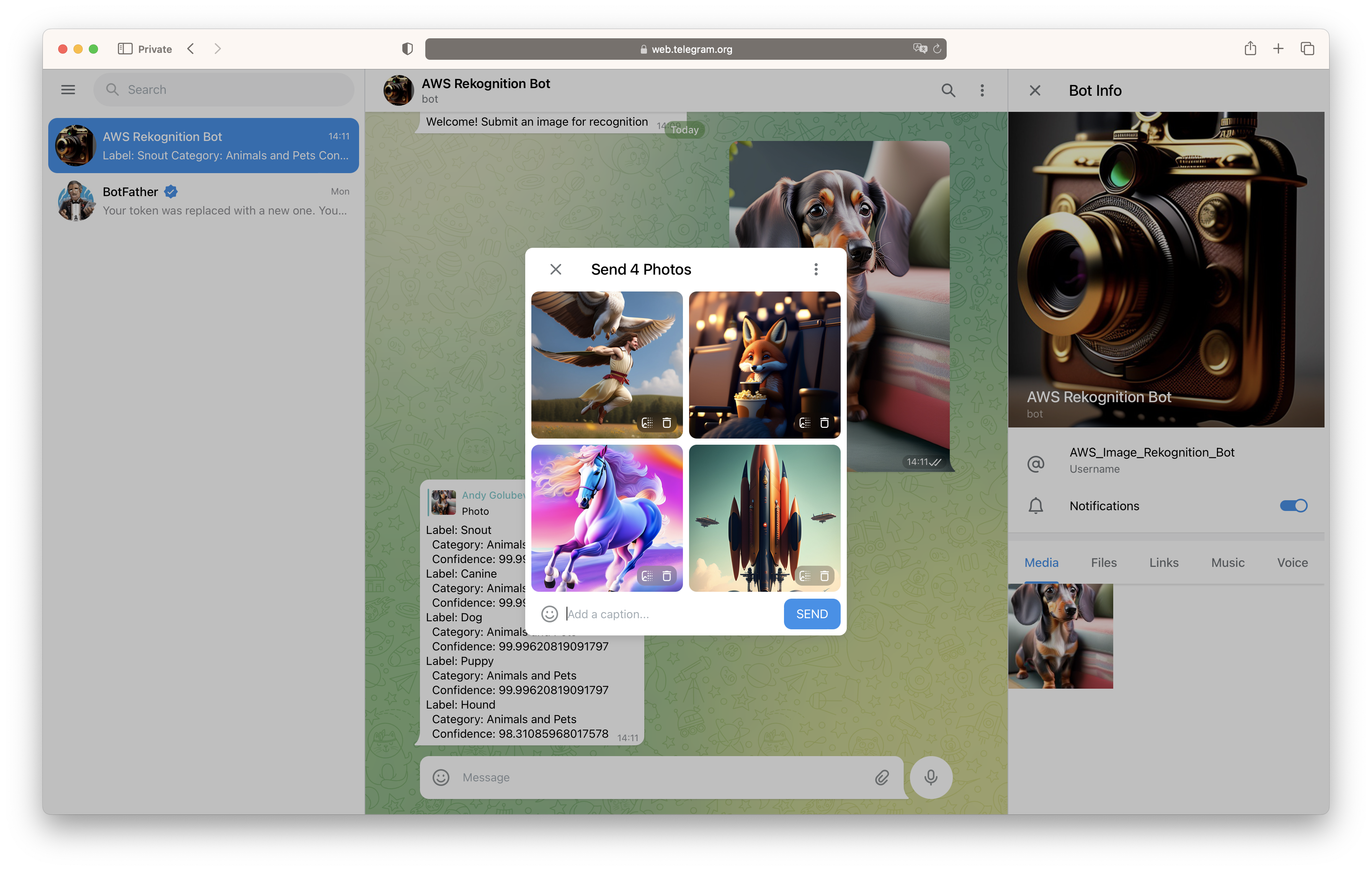
Task: Open the bot's camera profile photo
Action: (x=1166, y=269)
